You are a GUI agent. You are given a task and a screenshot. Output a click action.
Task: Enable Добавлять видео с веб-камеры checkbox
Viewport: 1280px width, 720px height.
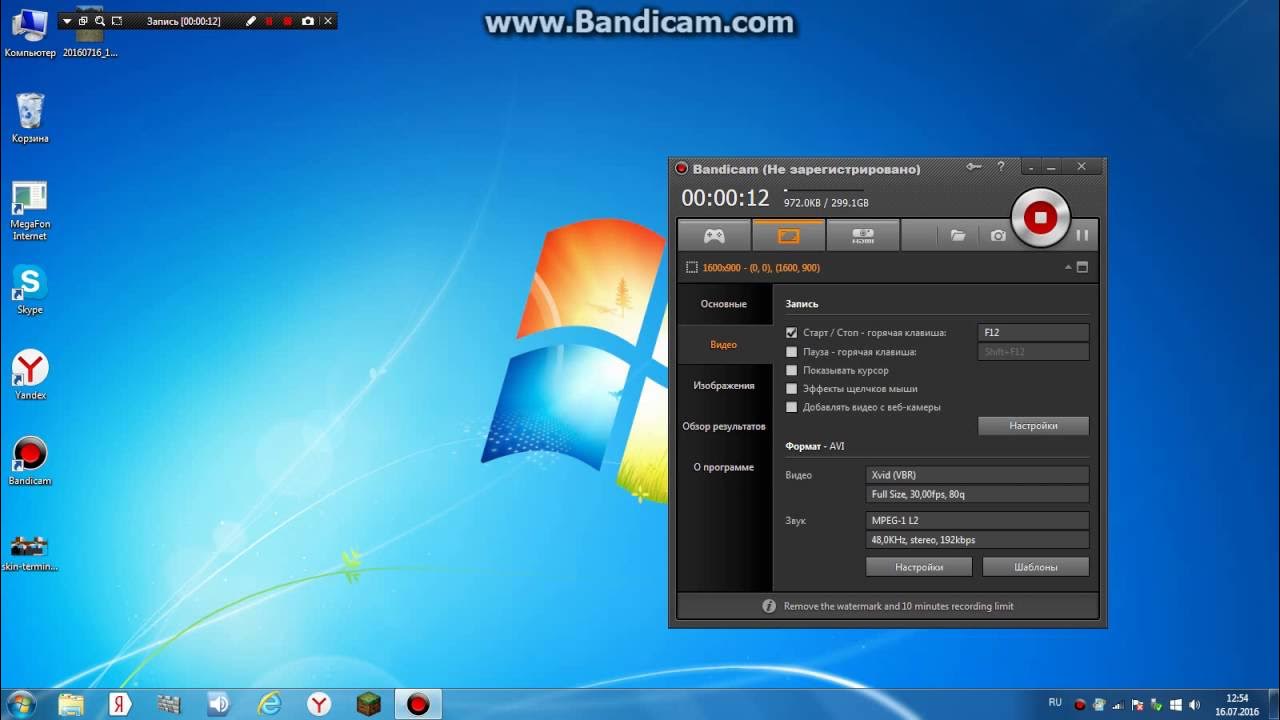click(x=792, y=407)
